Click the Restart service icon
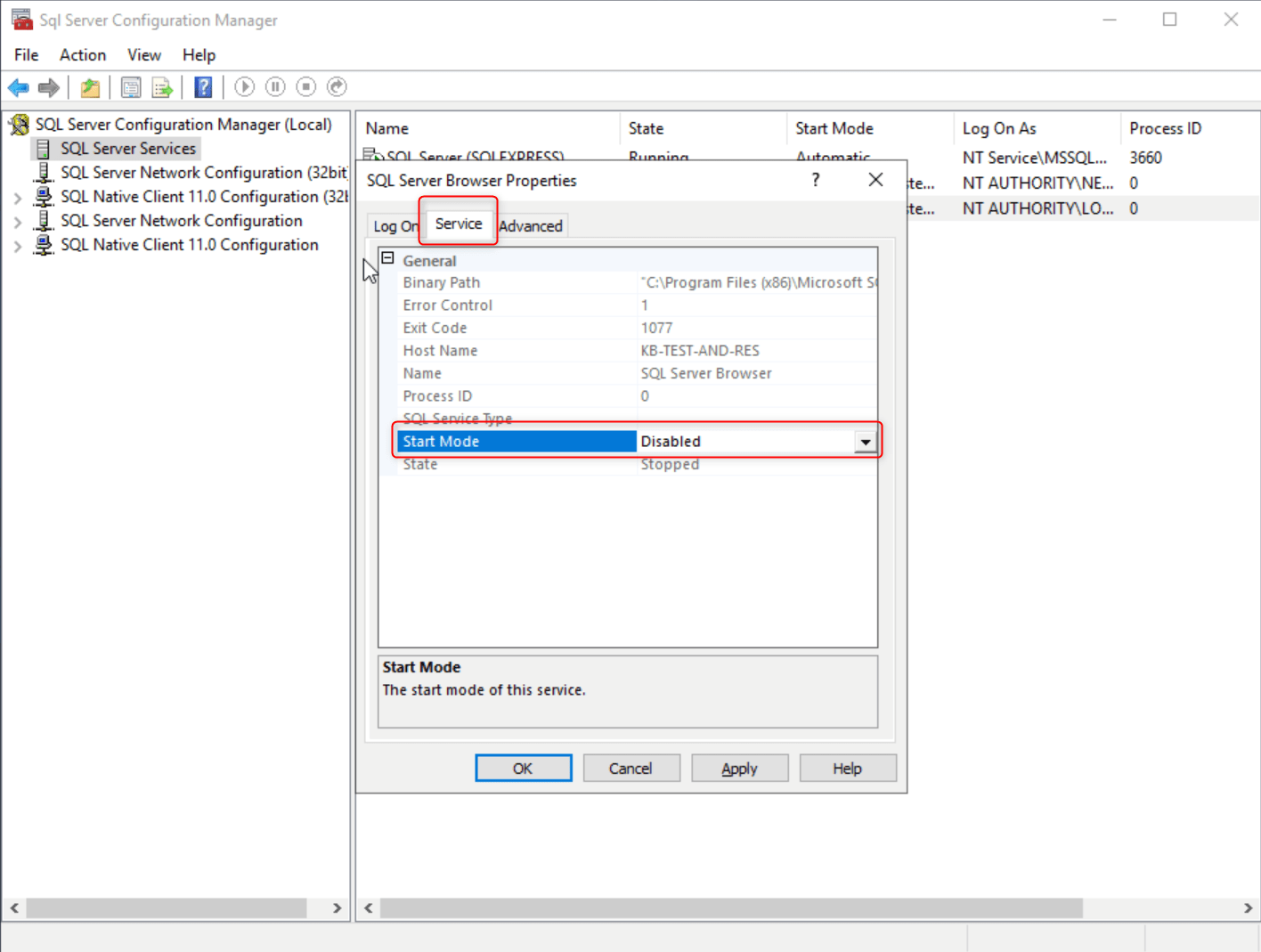1261x952 pixels. pos(336,86)
